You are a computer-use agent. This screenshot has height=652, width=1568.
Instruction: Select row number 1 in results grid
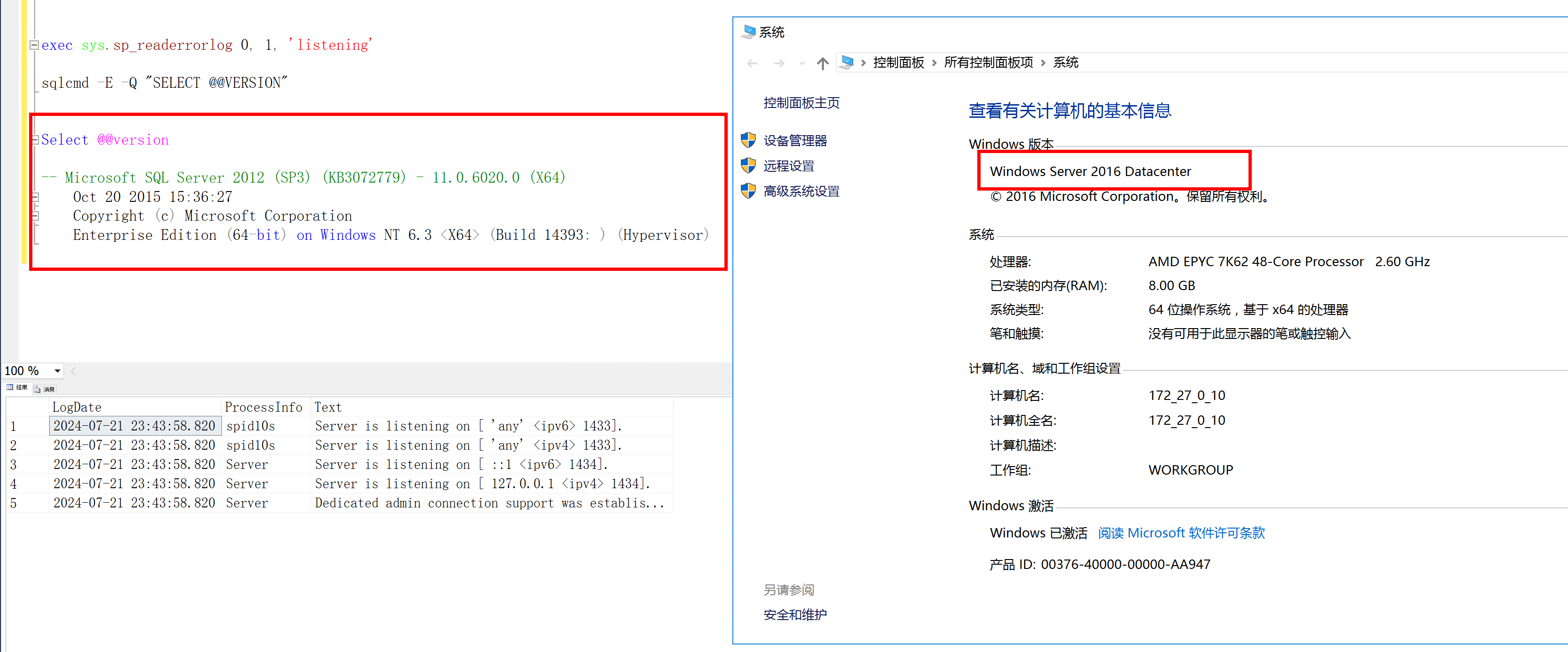[x=27, y=426]
